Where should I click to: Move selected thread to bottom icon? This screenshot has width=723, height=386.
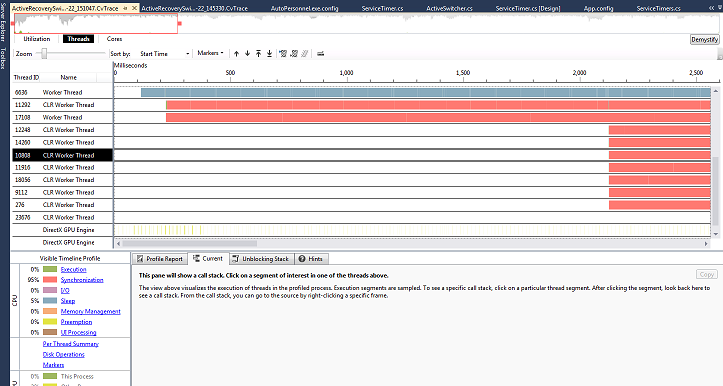coord(269,53)
